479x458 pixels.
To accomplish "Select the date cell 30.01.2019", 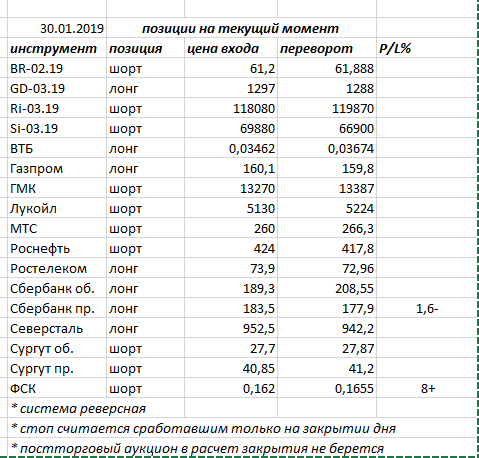I will point(57,28).
